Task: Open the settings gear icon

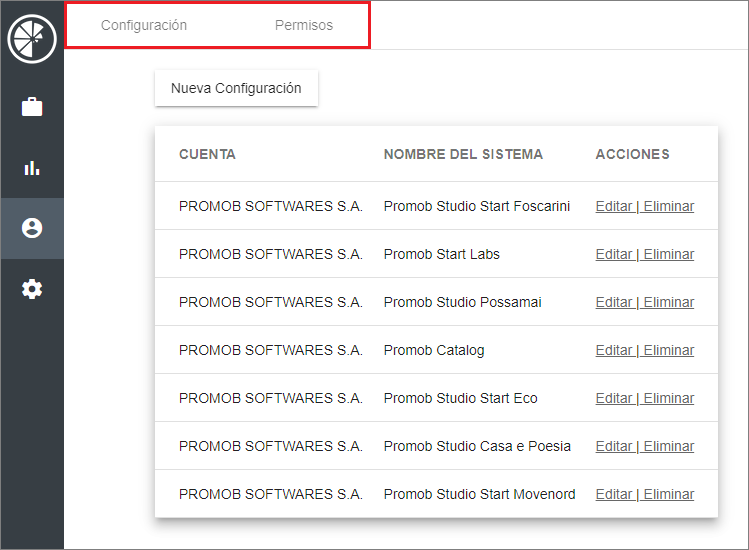Action: pyautogui.click(x=32, y=289)
